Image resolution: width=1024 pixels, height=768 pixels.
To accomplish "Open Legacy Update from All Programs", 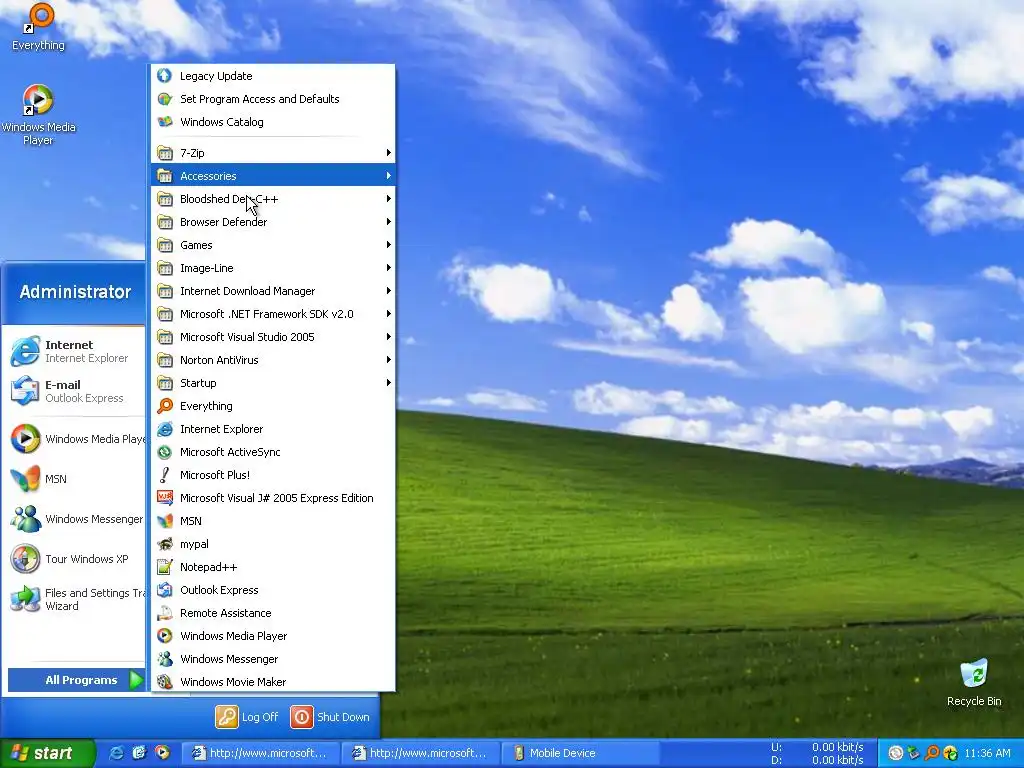I will tap(273, 76).
